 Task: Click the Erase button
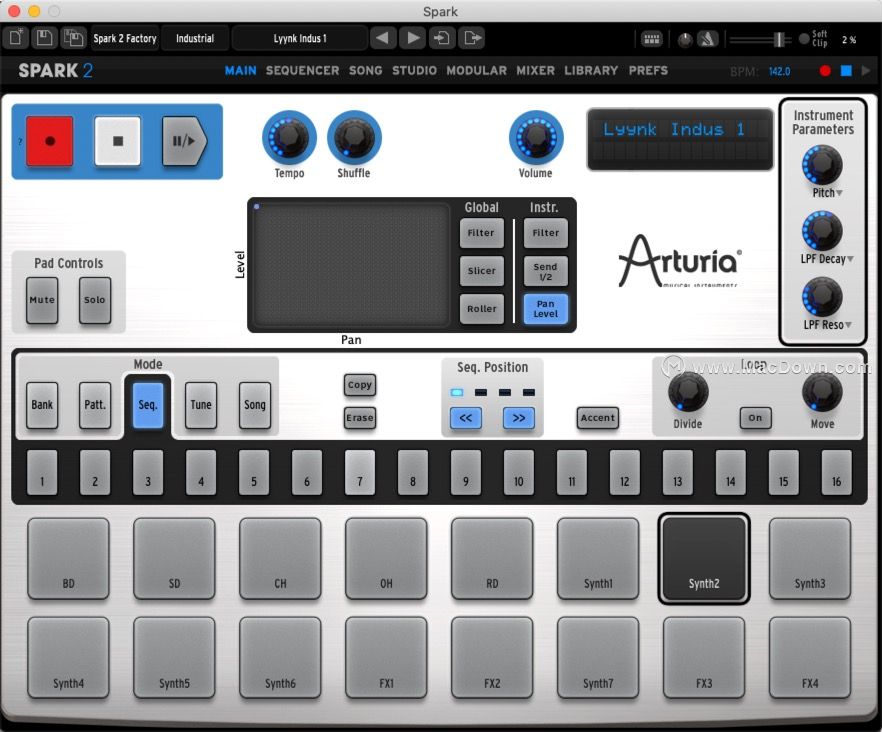tap(360, 418)
